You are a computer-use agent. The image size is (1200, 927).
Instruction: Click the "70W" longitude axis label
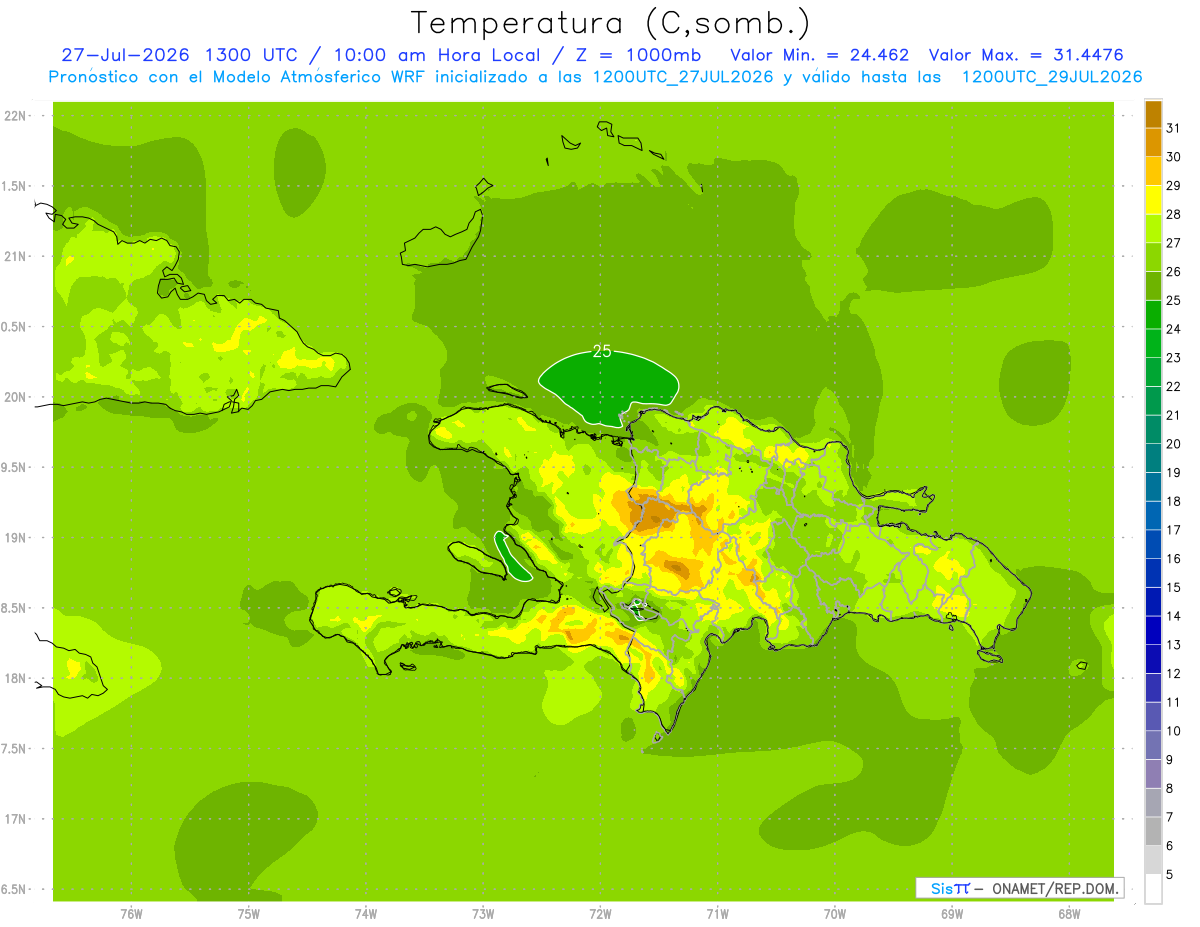point(835,912)
